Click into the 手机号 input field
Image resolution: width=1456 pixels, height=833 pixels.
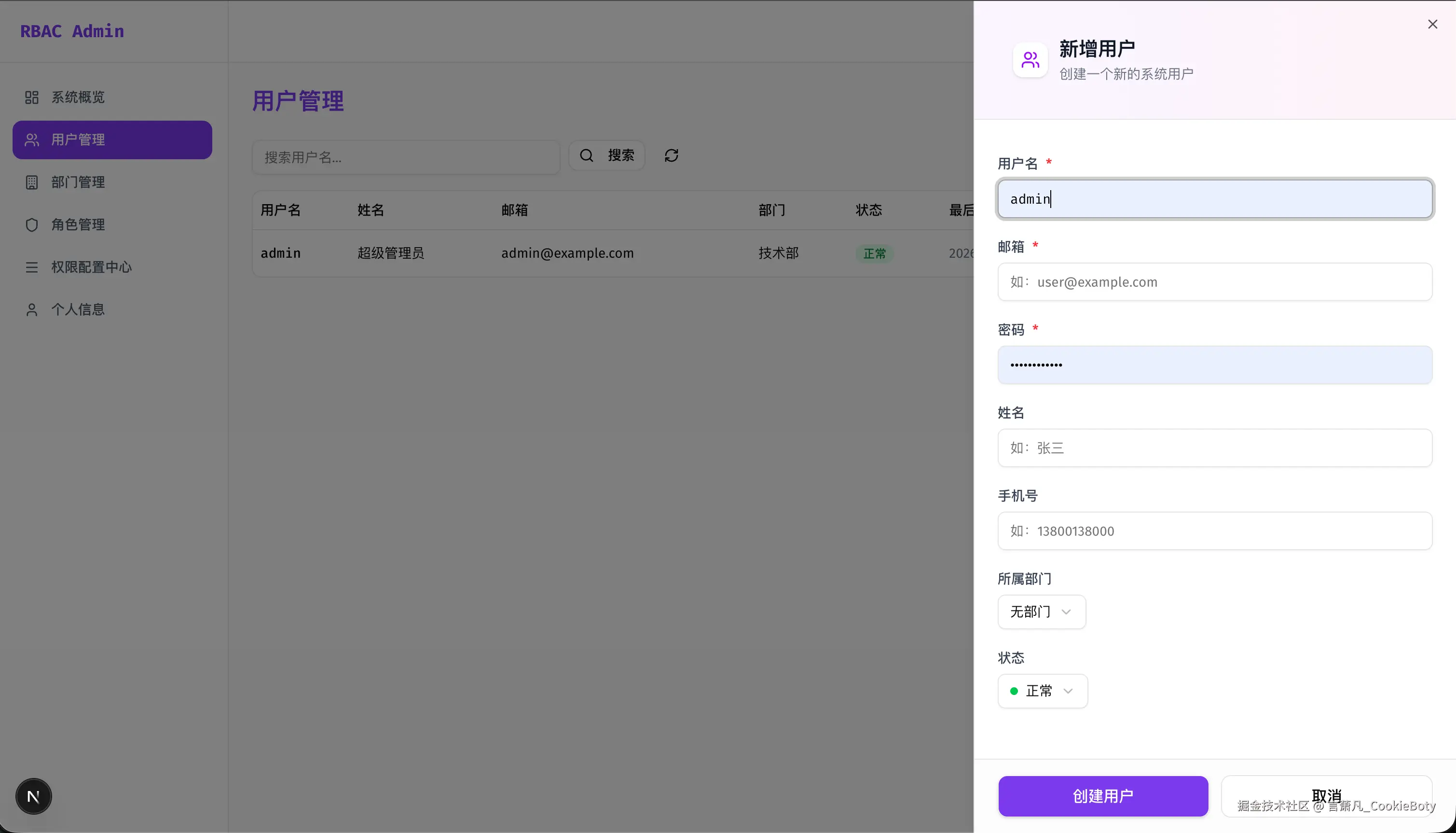pyautogui.click(x=1214, y=531)
